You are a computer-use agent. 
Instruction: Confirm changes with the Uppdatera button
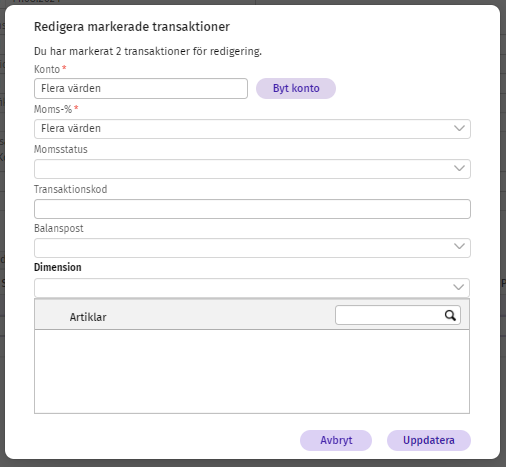[429, 440]
